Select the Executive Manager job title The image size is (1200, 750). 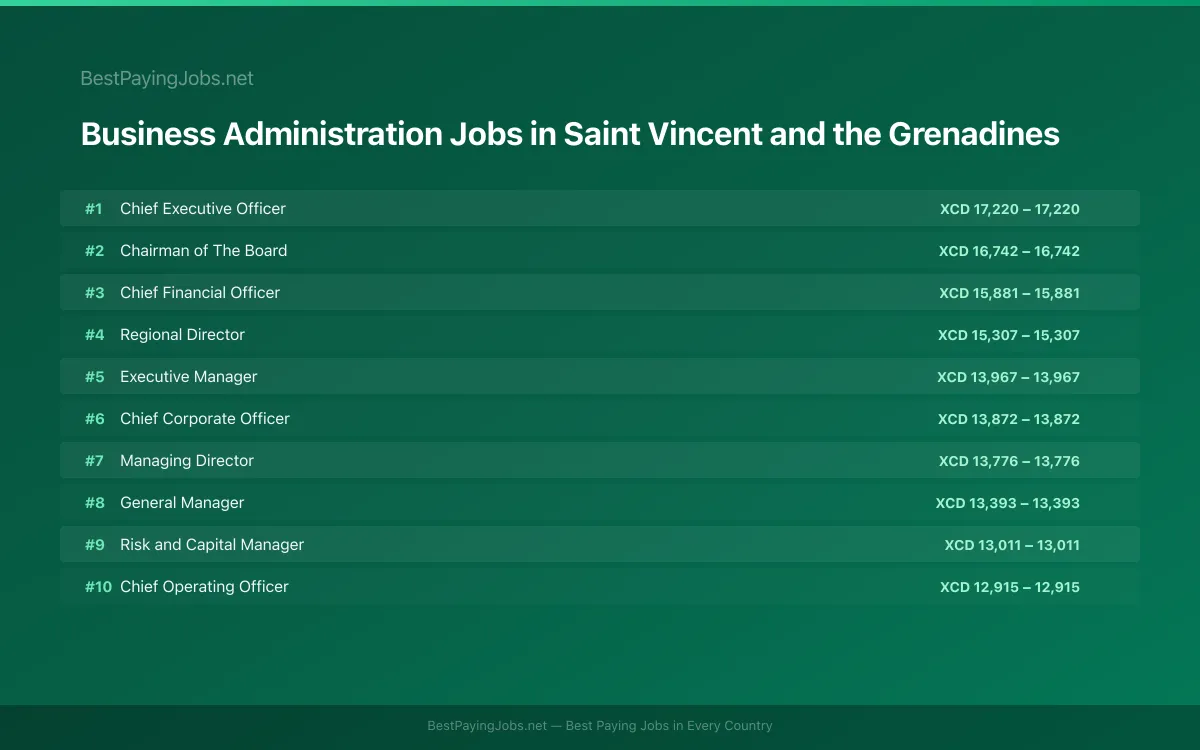188,376
